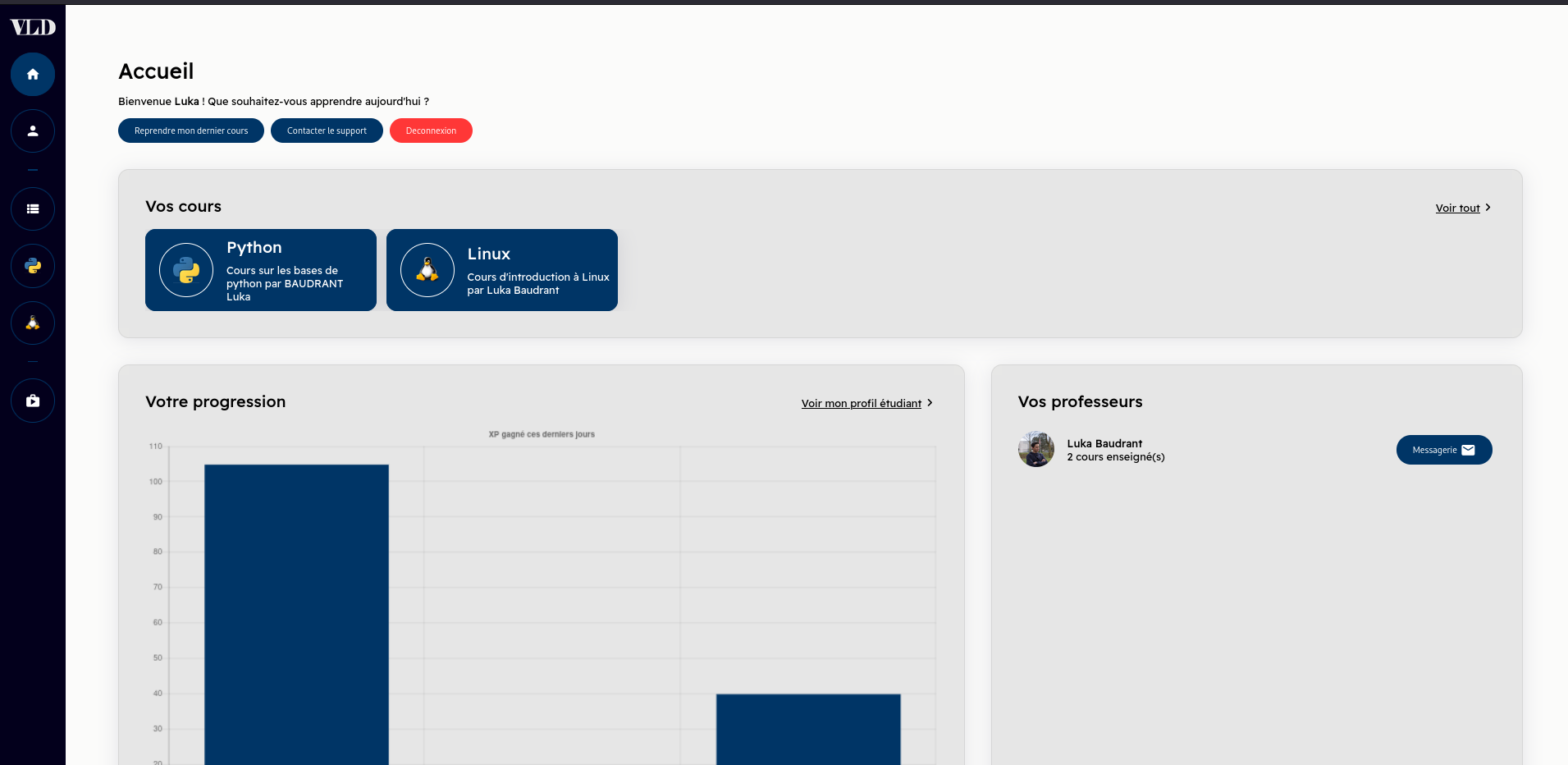The height and width of the screenshot is (765, 1568).
Task: Click the VLD logo in the sidebar
Action: point(33,27)
